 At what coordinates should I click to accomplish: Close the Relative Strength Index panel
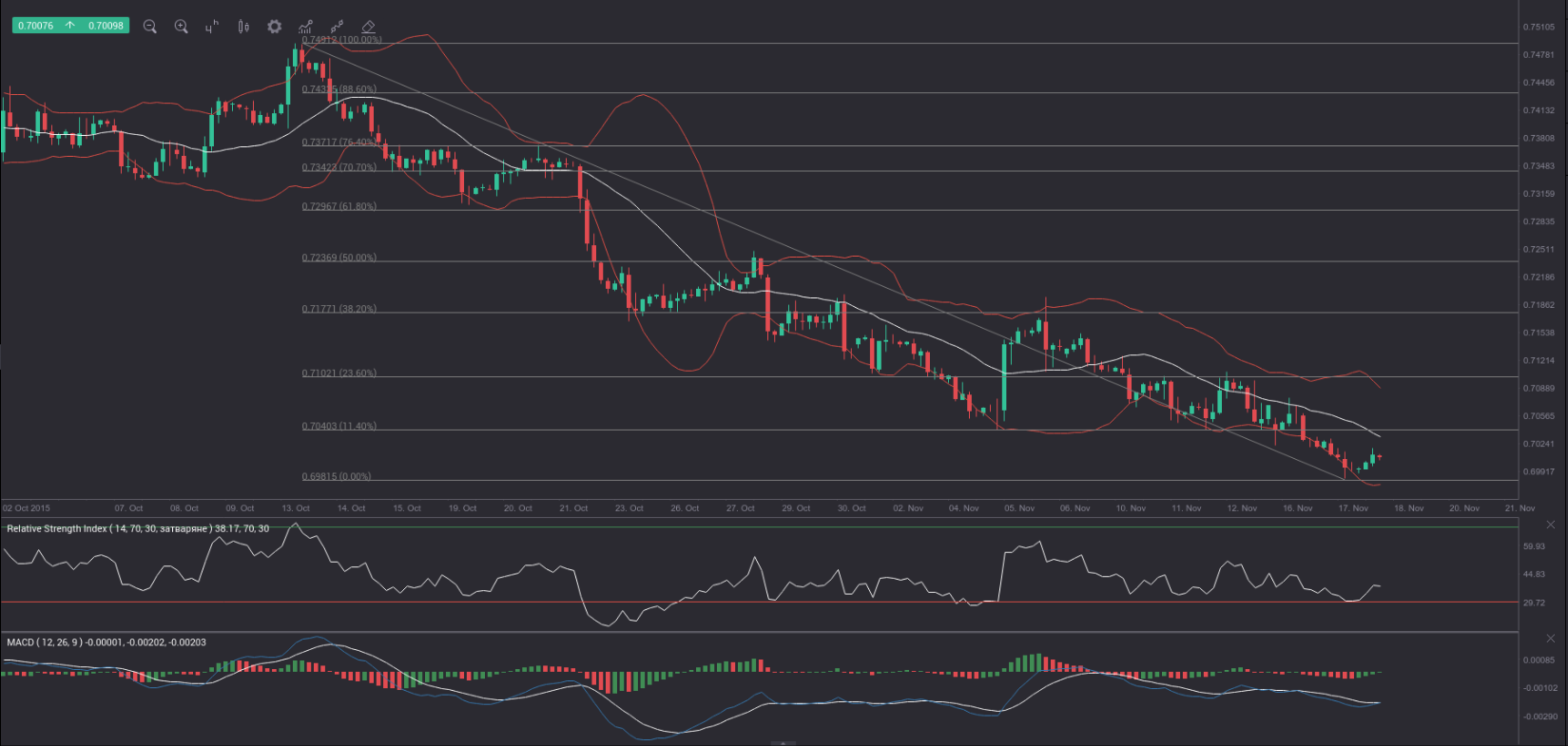coord(1551,525)
